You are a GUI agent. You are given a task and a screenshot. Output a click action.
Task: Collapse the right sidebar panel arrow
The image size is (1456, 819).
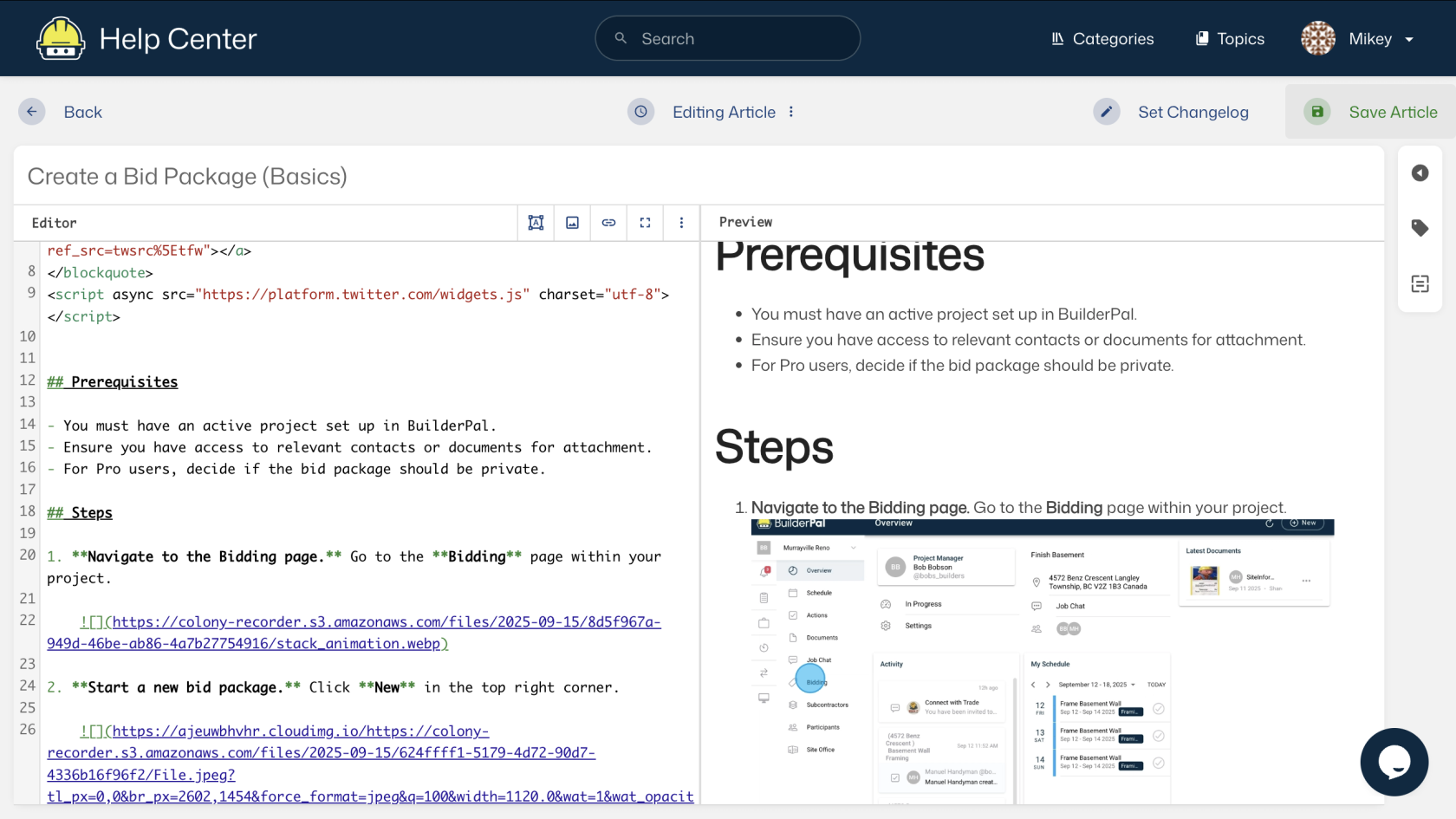tap(1420, 173)
